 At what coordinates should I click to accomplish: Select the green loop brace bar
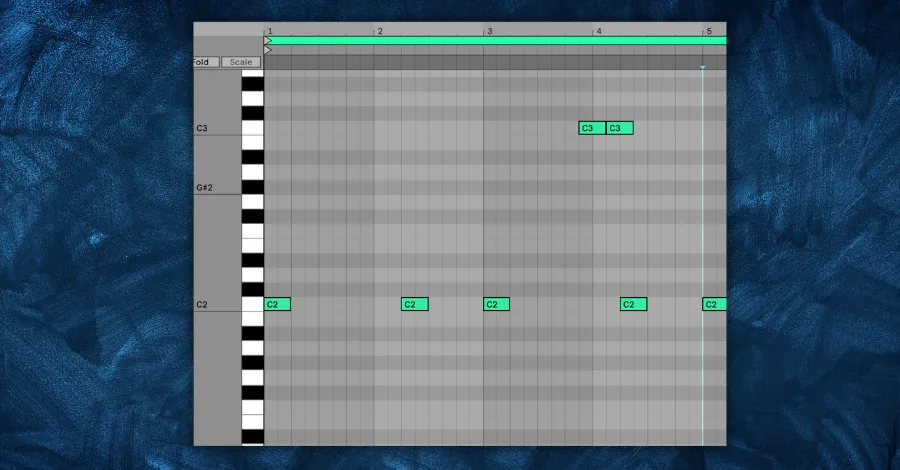click(498, 40)
